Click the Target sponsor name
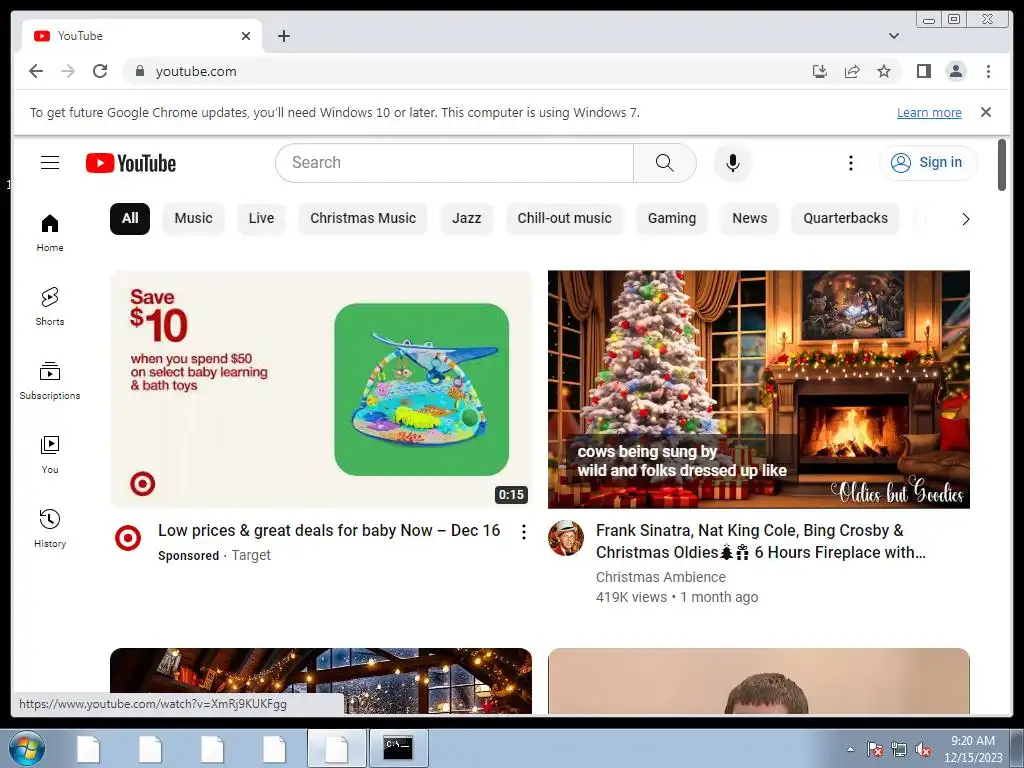 [251, 555]
